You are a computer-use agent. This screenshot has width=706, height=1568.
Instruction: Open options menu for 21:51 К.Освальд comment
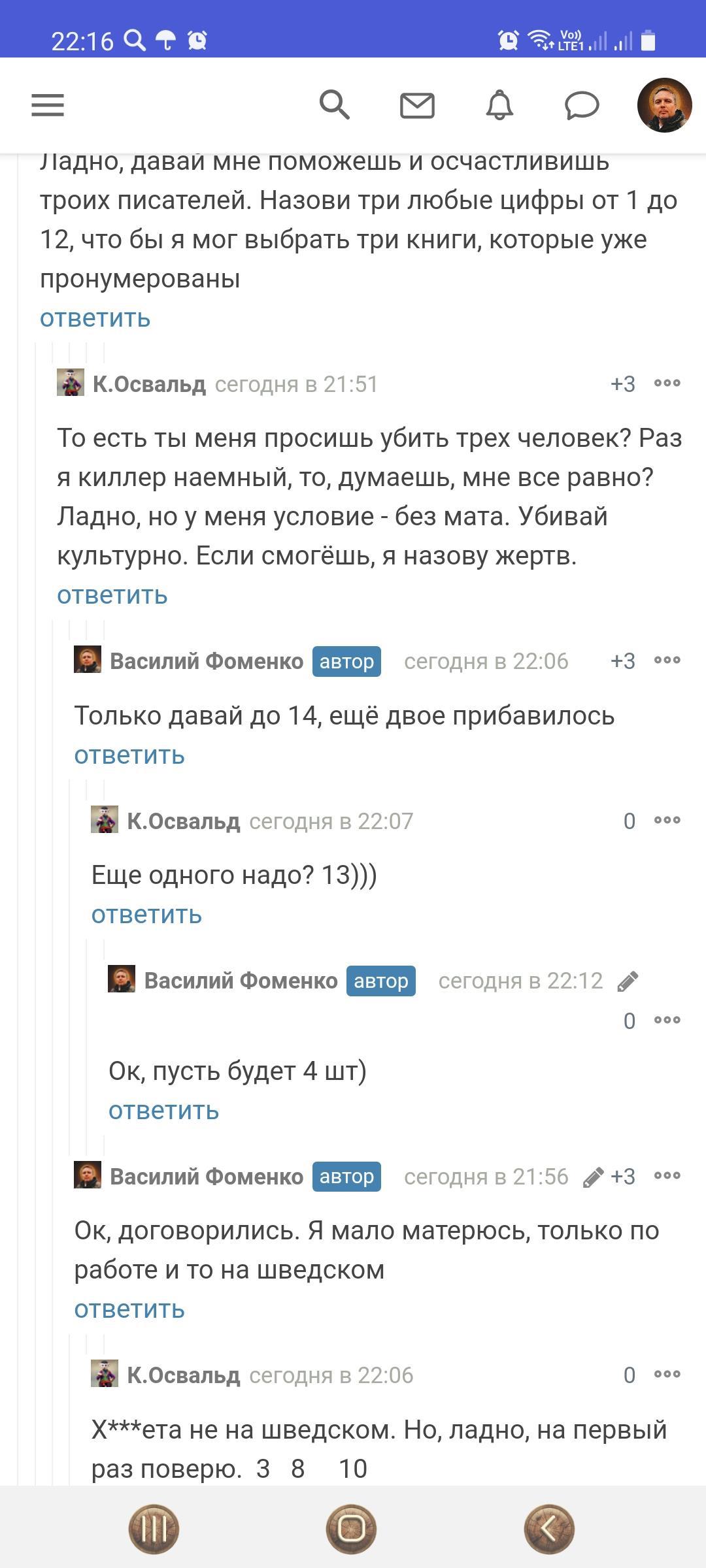[x=667, y=384]
